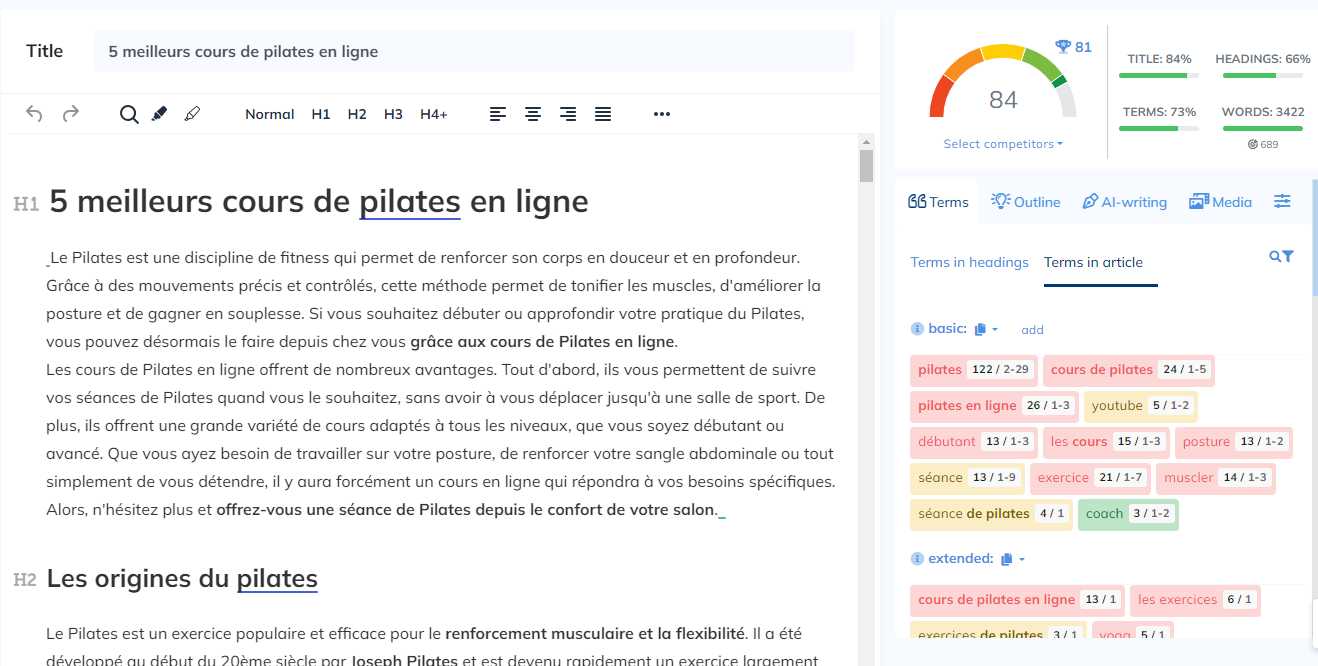Click the credits coin 689 indicator
The image size is (1318, 666).
coord(1263,144)
